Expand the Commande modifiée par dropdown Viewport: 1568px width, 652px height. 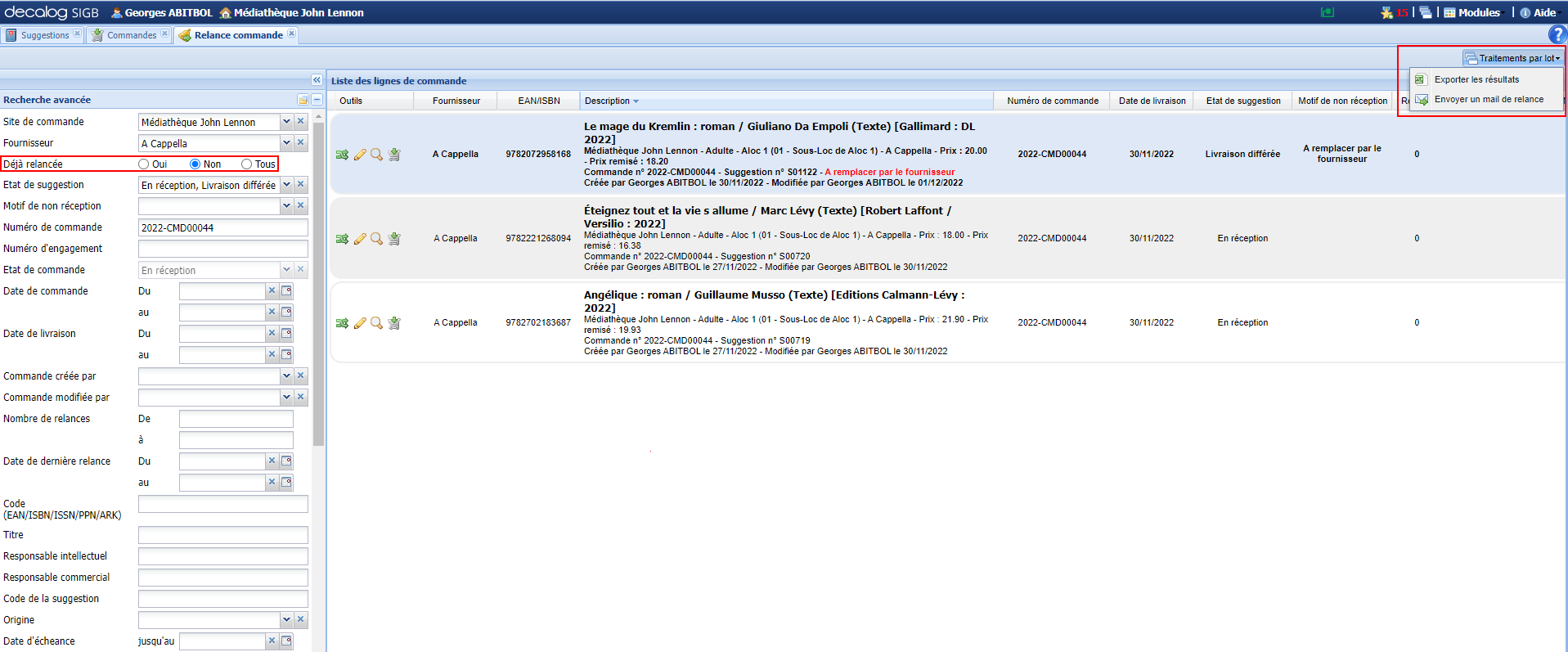coord(286,398)
